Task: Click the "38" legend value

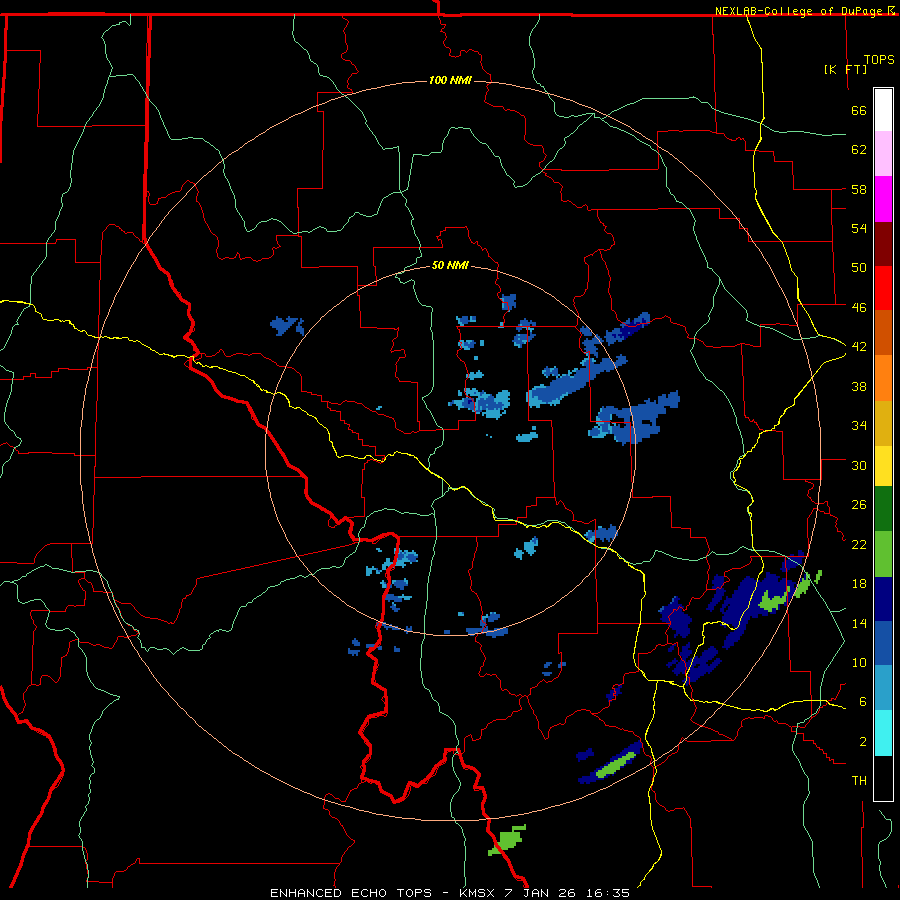Action: click(859, 386)
